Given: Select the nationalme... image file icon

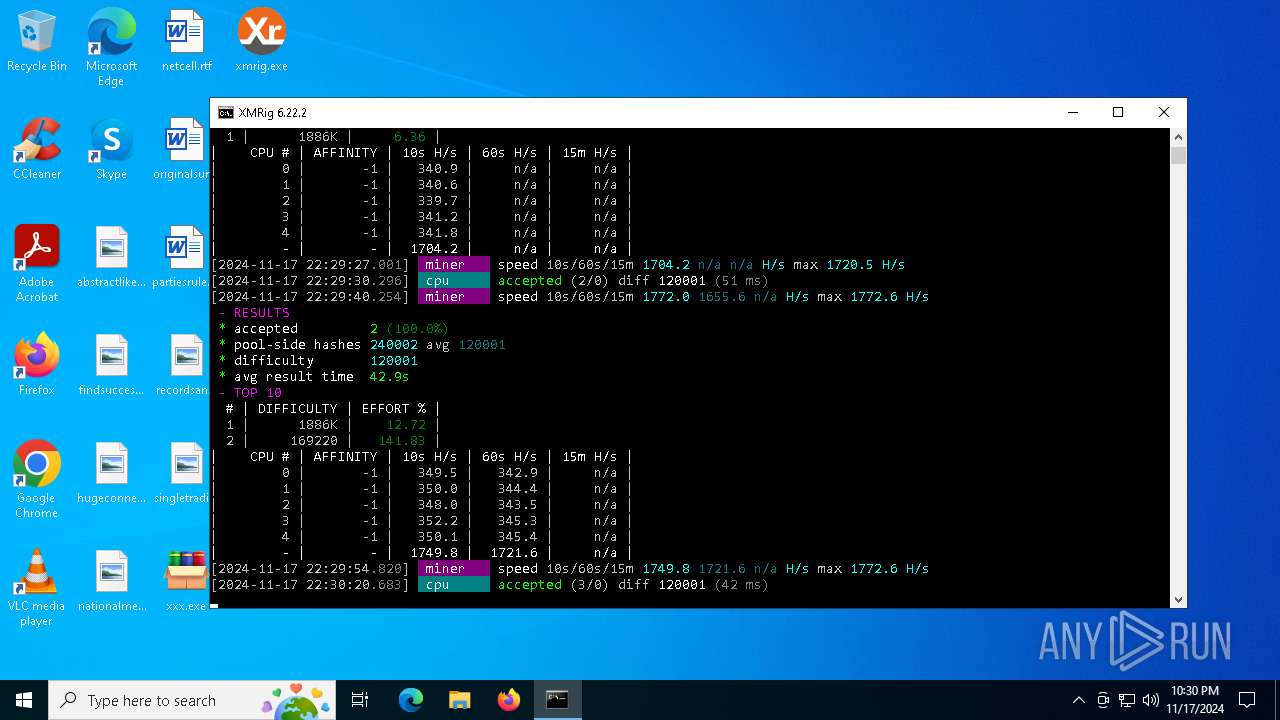Looking at the screenshot, I should [x=111, y=581].
